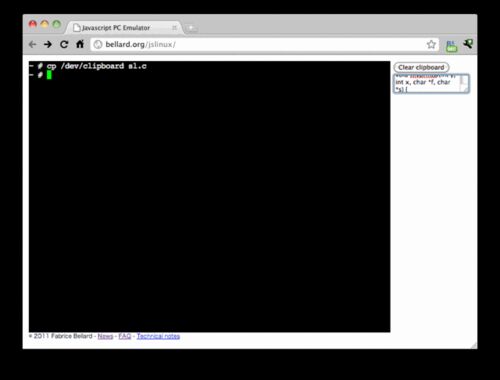Open a new browser tab
This screenshot has width=500, height=380.
coord(191,28)
